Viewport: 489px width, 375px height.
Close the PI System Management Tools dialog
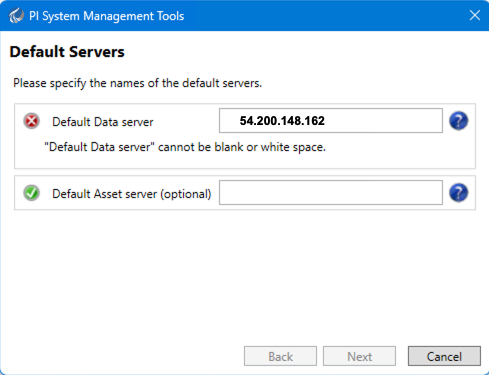click(x=475, y=15)
